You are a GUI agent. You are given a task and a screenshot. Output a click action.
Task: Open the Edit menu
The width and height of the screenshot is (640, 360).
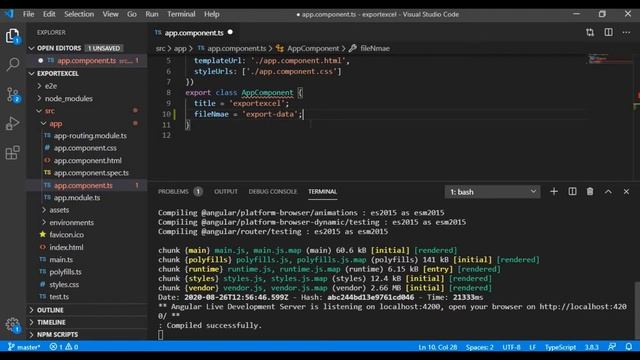[x=49, y=14]
